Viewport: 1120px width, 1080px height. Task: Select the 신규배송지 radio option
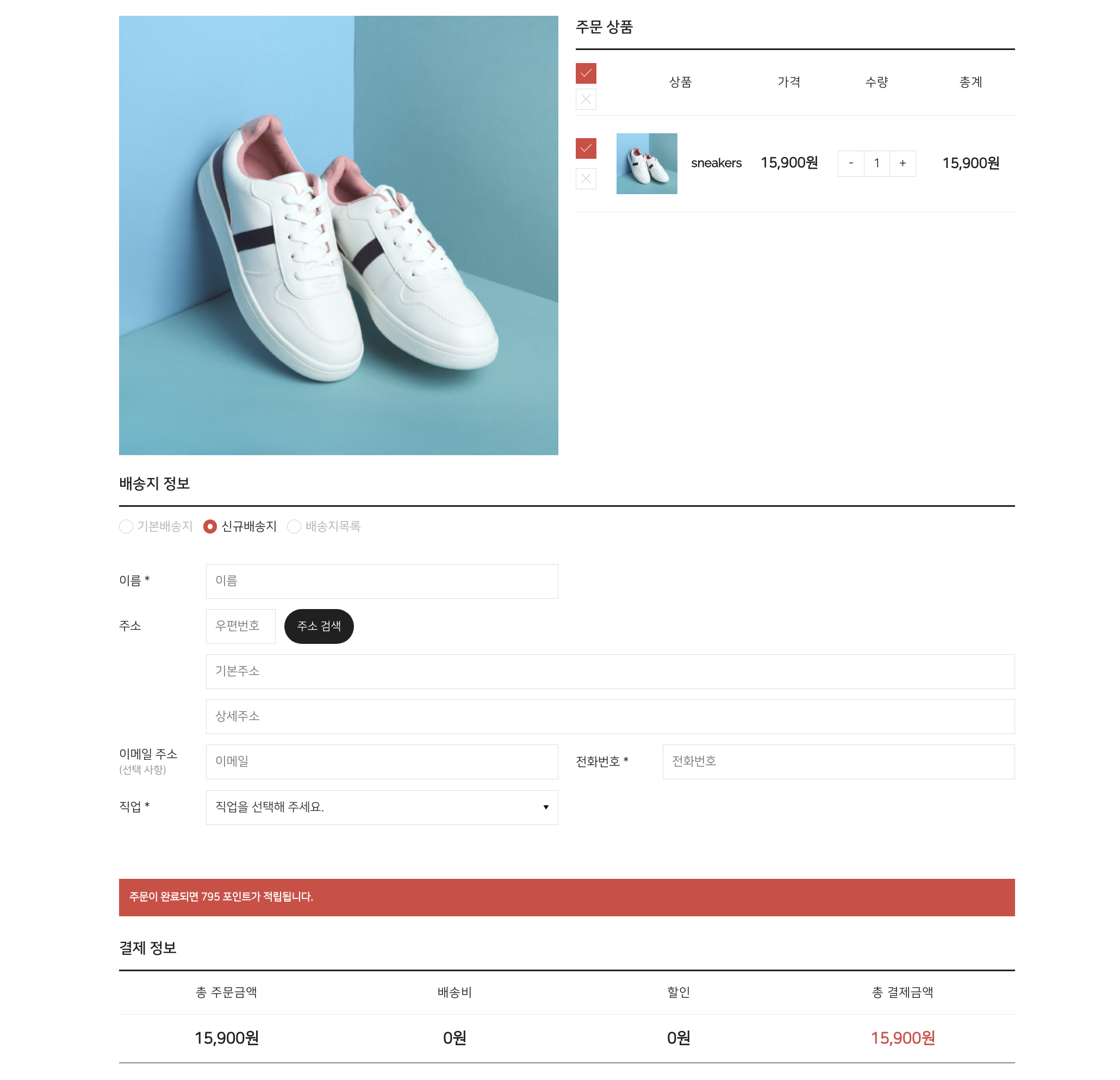[x=210, y=526]
